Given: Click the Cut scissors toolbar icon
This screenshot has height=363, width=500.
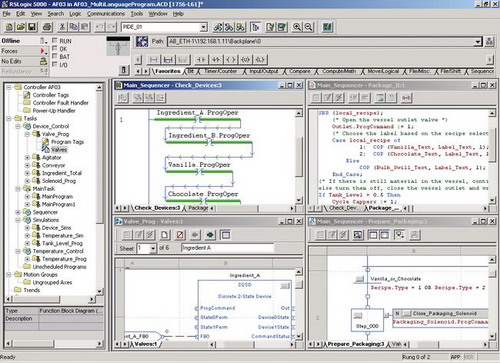Looking at the screenshot, I should pos(62,27).
